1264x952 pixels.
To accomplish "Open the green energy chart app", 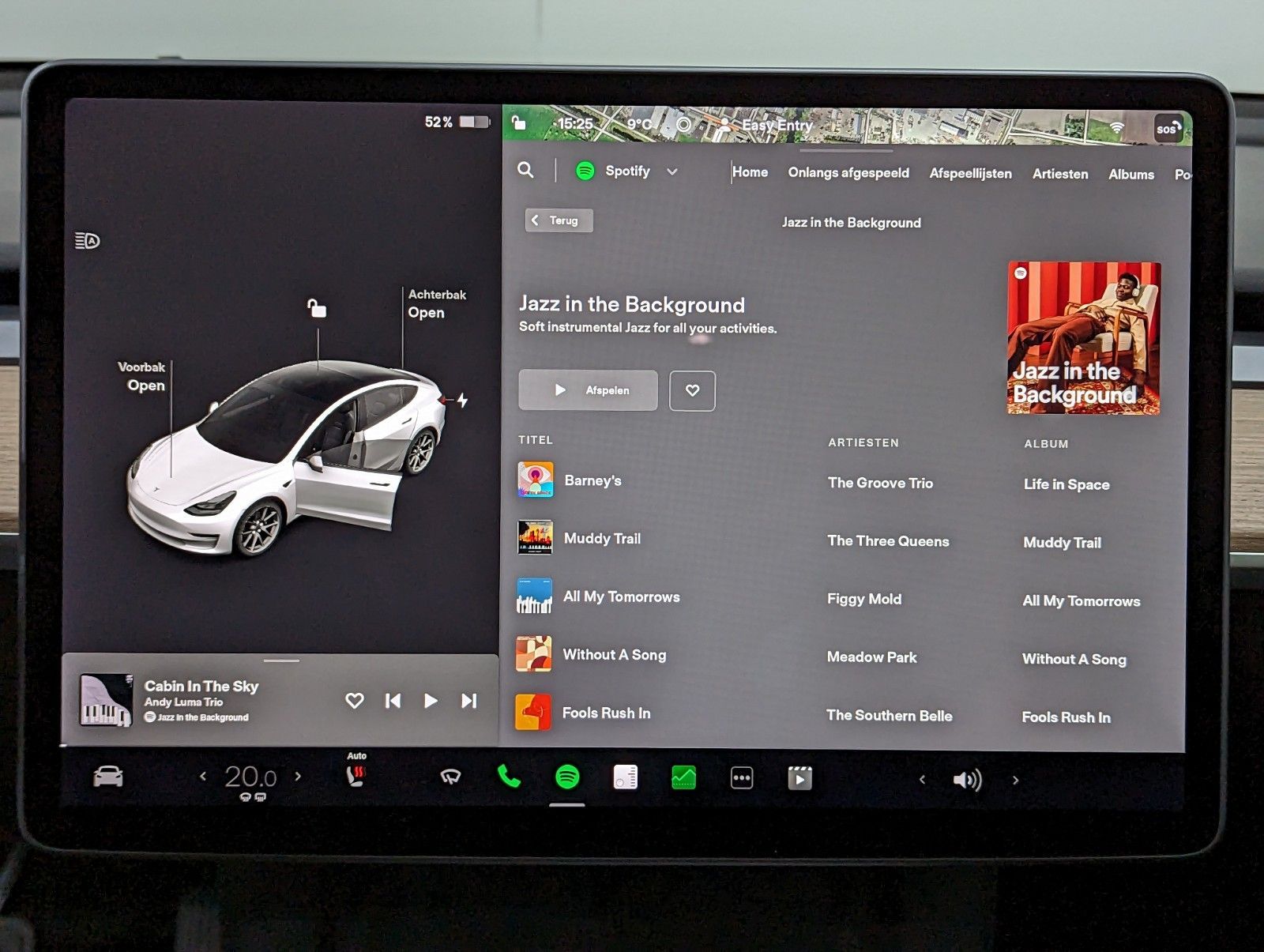I will click(683, 778).
